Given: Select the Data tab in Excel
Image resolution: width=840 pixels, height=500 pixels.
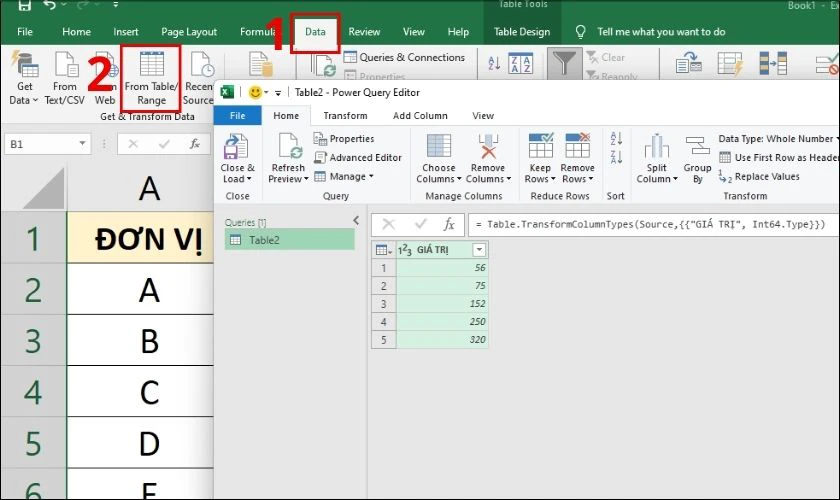Looking at the screenshot, I should coord(315,32).
